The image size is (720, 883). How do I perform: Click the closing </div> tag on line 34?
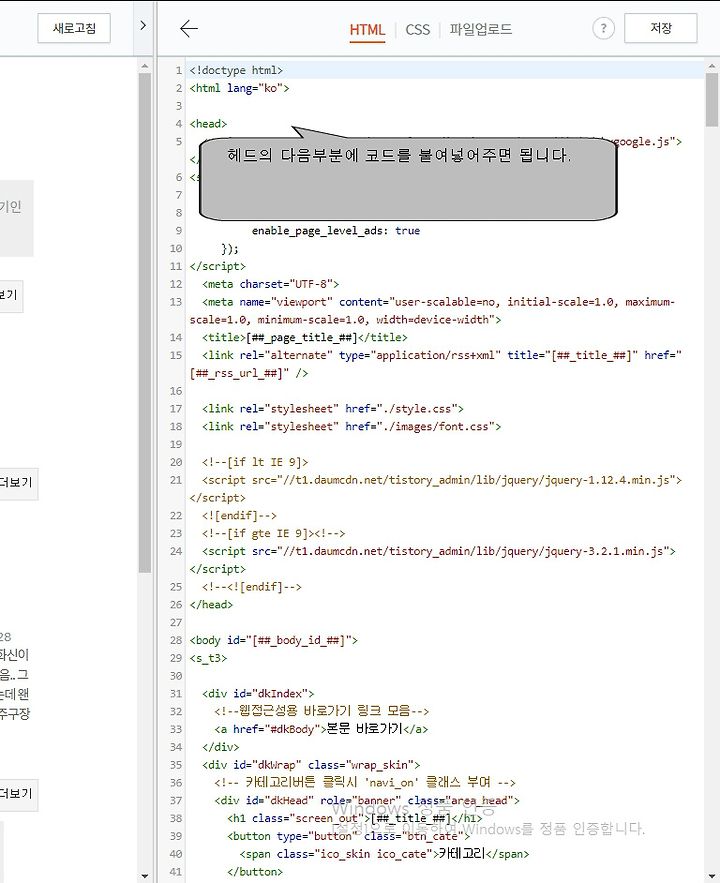click(x=220, y=748)
